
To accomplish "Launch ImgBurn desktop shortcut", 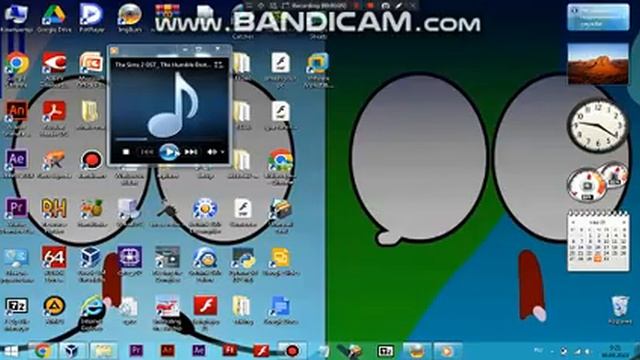I will pyautogui.click(x=130, y=17).
